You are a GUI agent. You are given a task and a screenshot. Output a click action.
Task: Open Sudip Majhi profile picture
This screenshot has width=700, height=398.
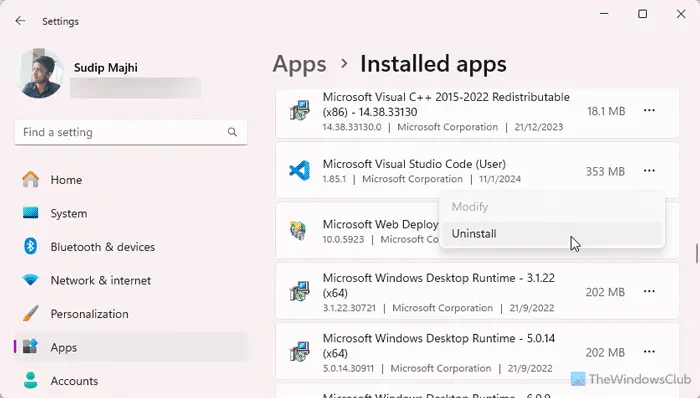coord(39,74)
